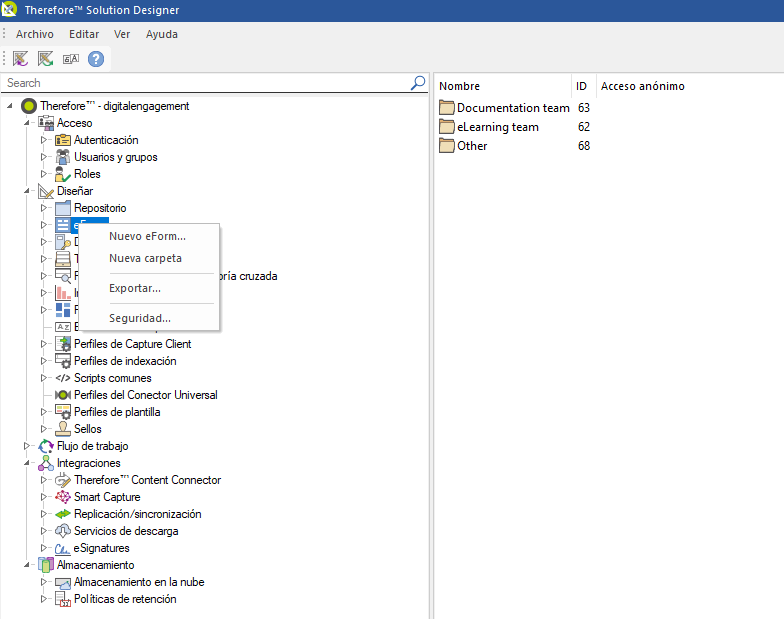Image resolution: width=784 pixels, height=619 pixels.
Task: Click the eSignatures icon
Action: point(63,548)
